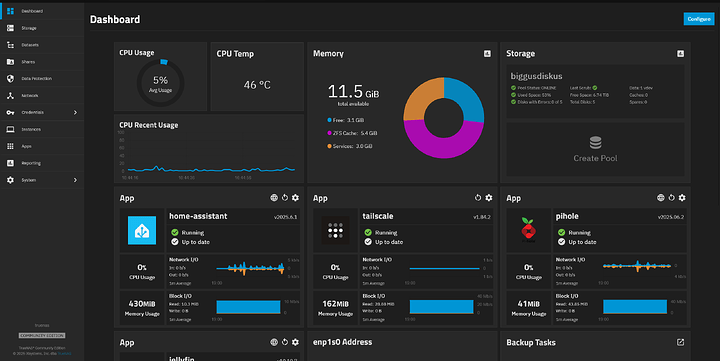Open pihole web portal globe icon
The image size is (720, 361).
click(x=661, y=197)
